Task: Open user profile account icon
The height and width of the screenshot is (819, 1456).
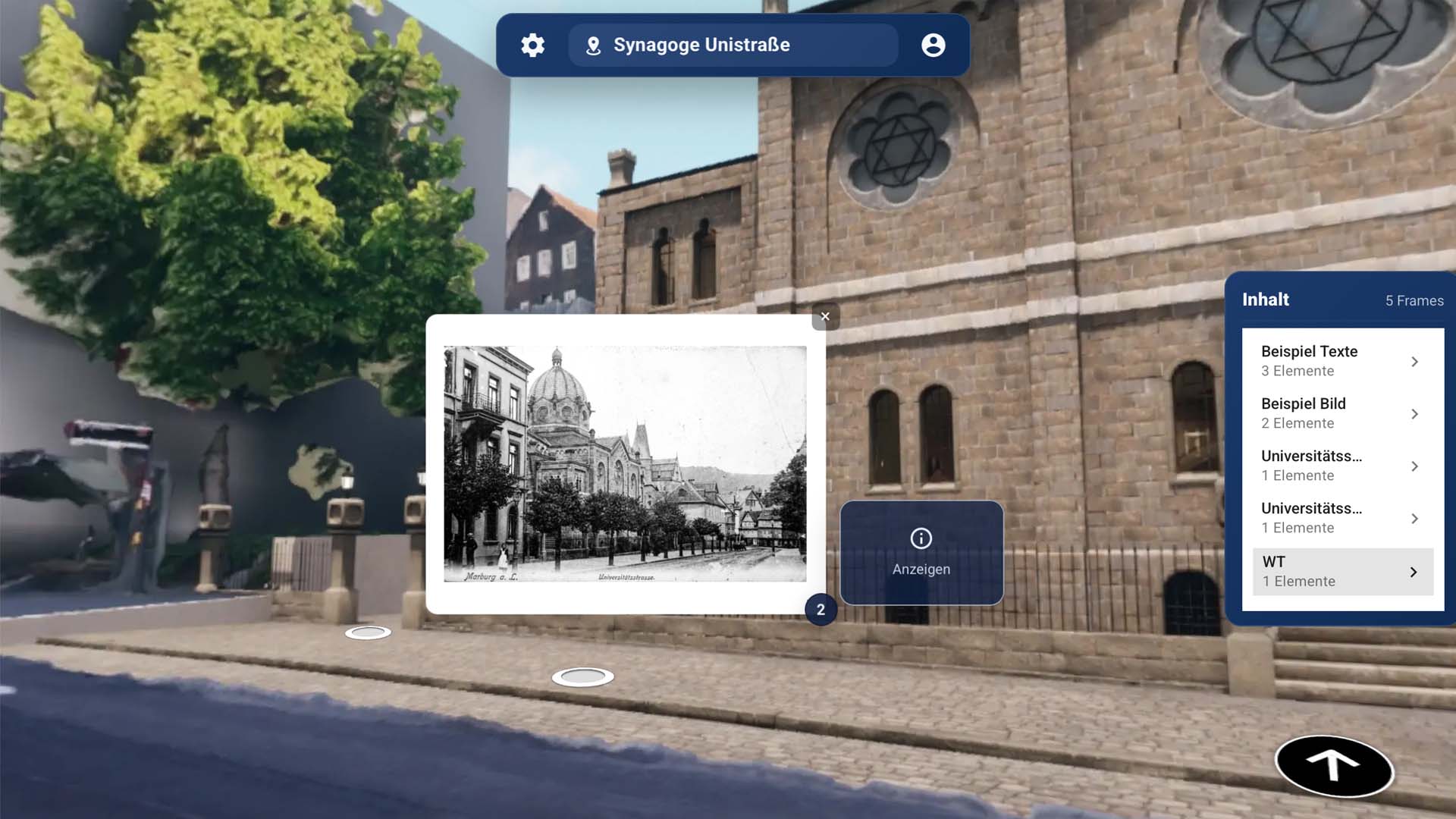Action: (x=933, y=45)
